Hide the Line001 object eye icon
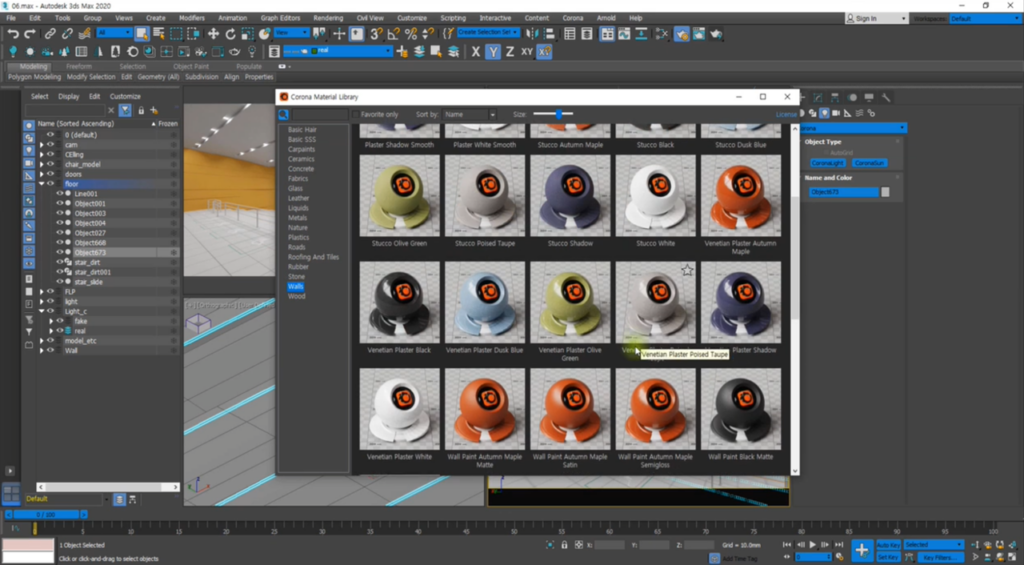The width and height of the screenshot is (1024, 565). [x=59, y=193]
